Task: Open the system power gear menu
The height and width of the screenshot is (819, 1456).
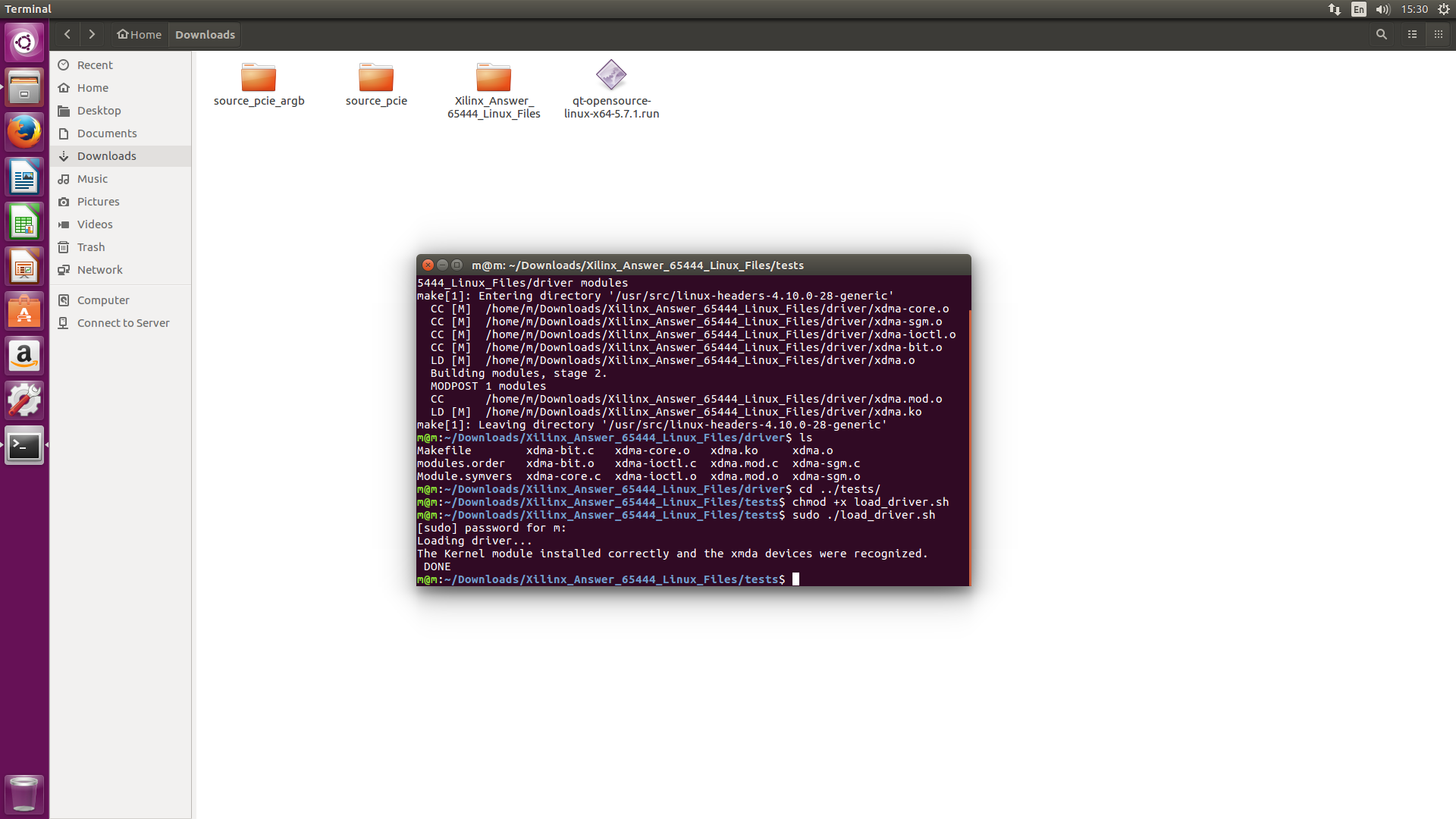Action: 1444,9
